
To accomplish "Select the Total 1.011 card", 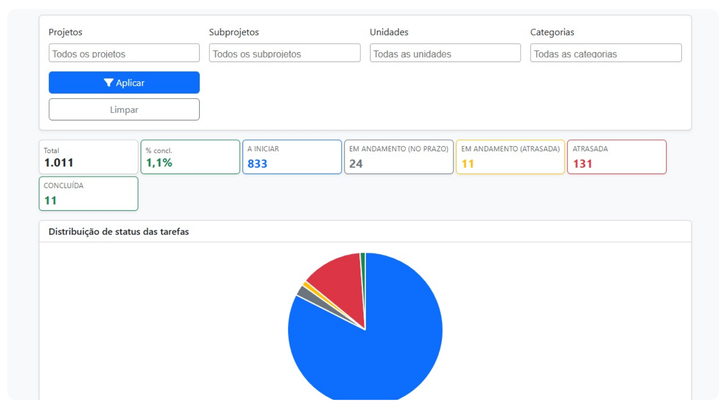I will [x=88, y=157].
